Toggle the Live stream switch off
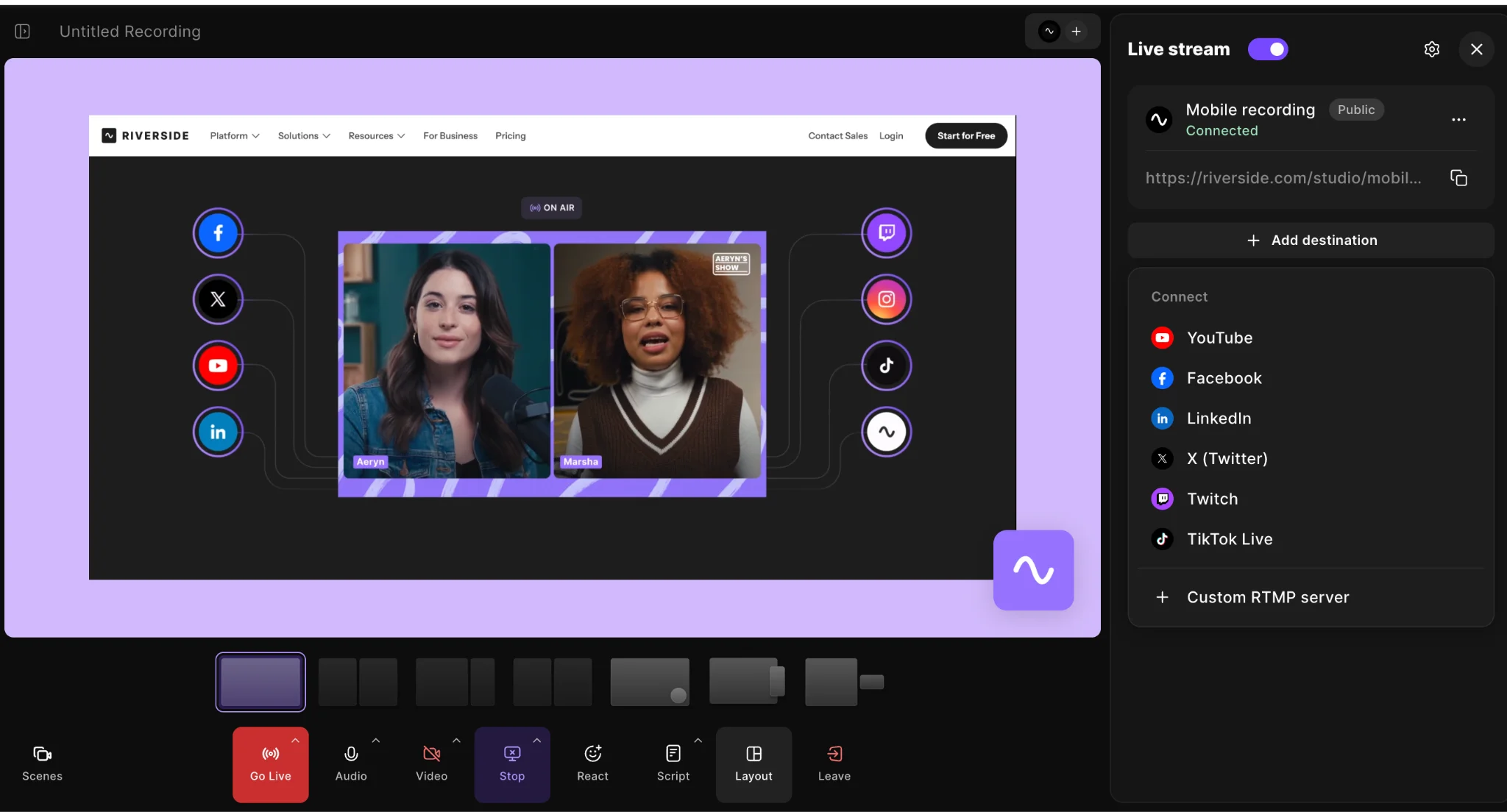 1268,49
